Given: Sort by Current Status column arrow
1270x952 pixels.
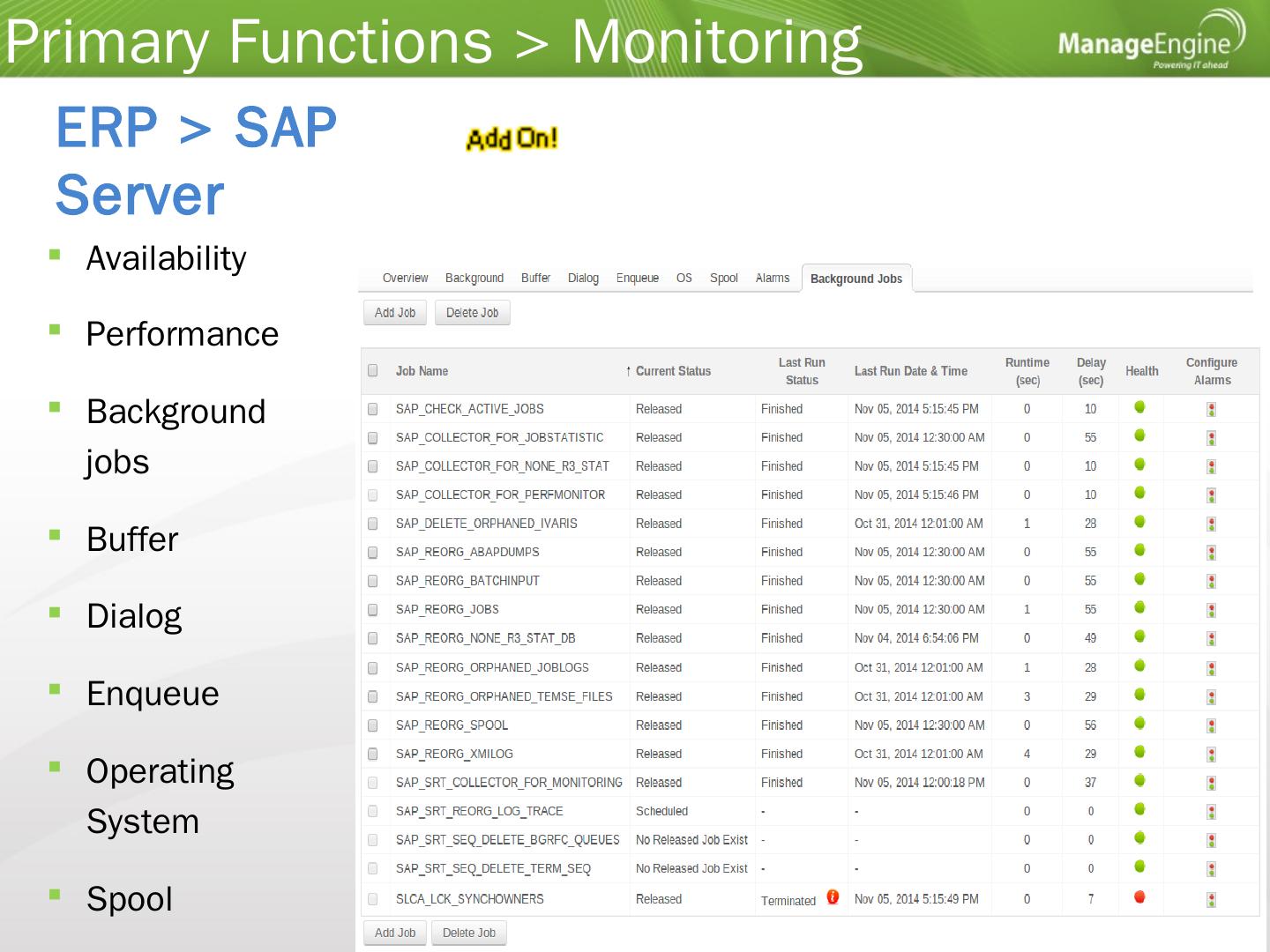Looking at the screenshot, I should click(x=628, y=371).
